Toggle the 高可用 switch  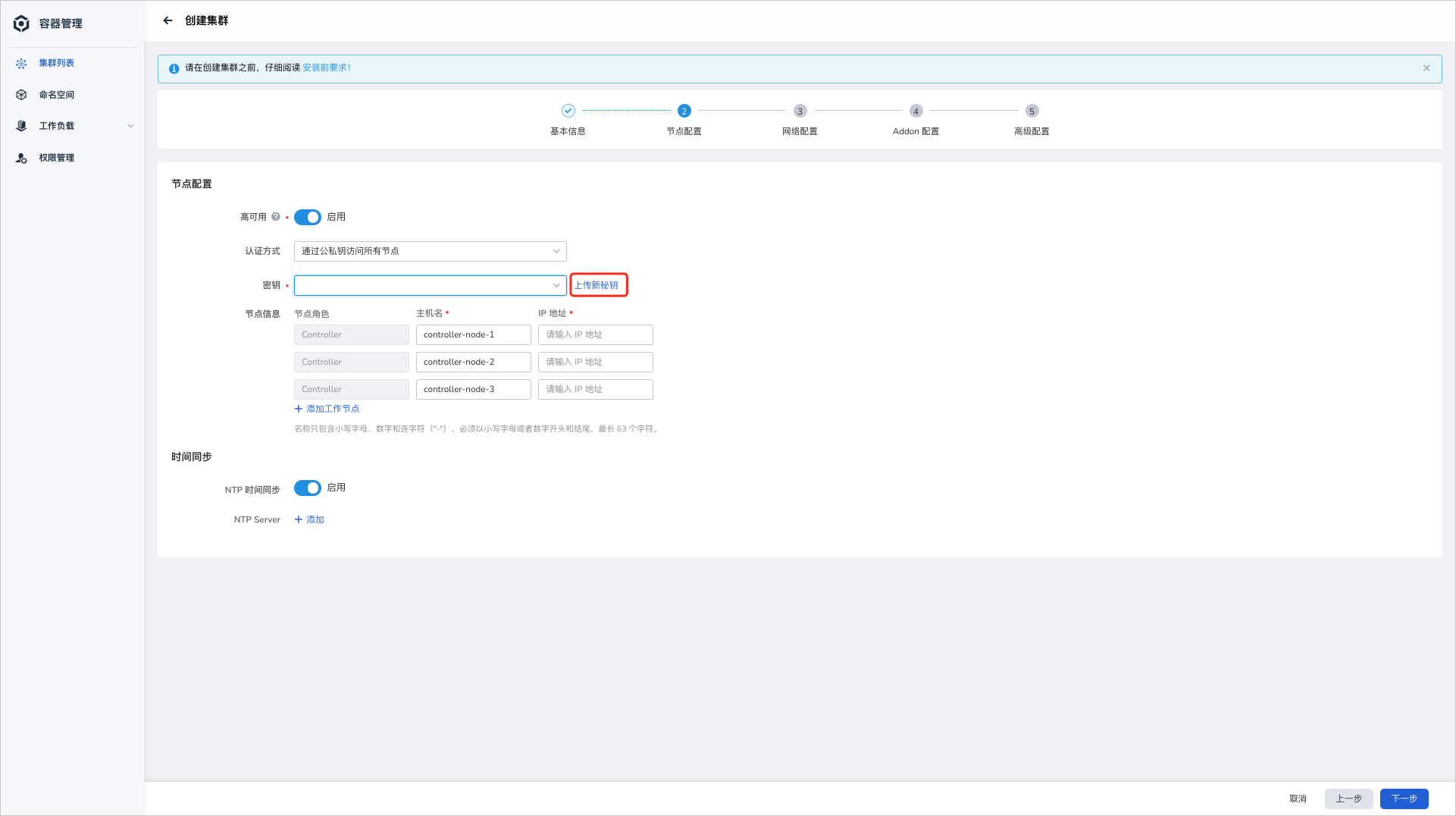(x=308, y=217)
